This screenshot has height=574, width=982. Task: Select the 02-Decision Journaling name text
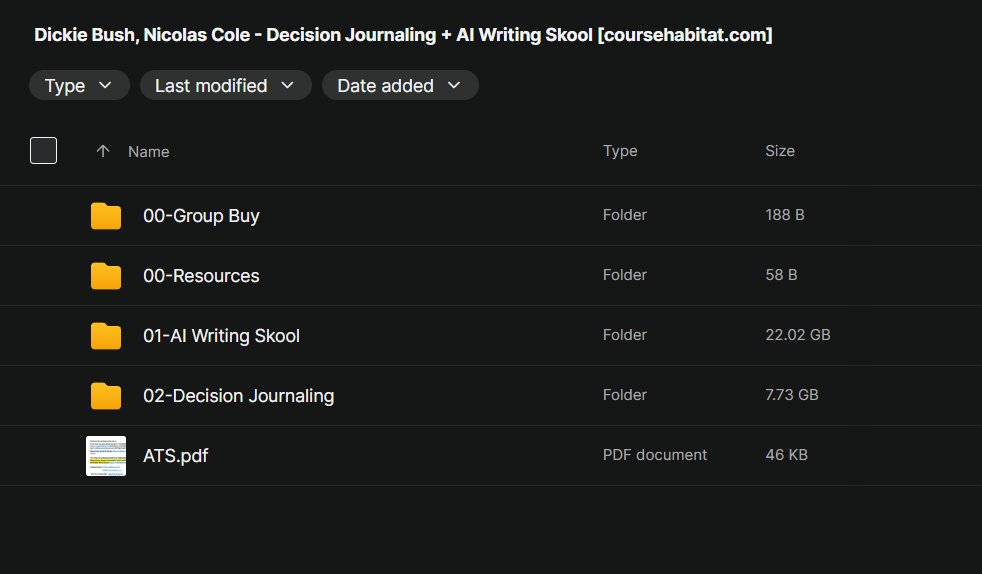pyautogui.click(x=239, y=396)
